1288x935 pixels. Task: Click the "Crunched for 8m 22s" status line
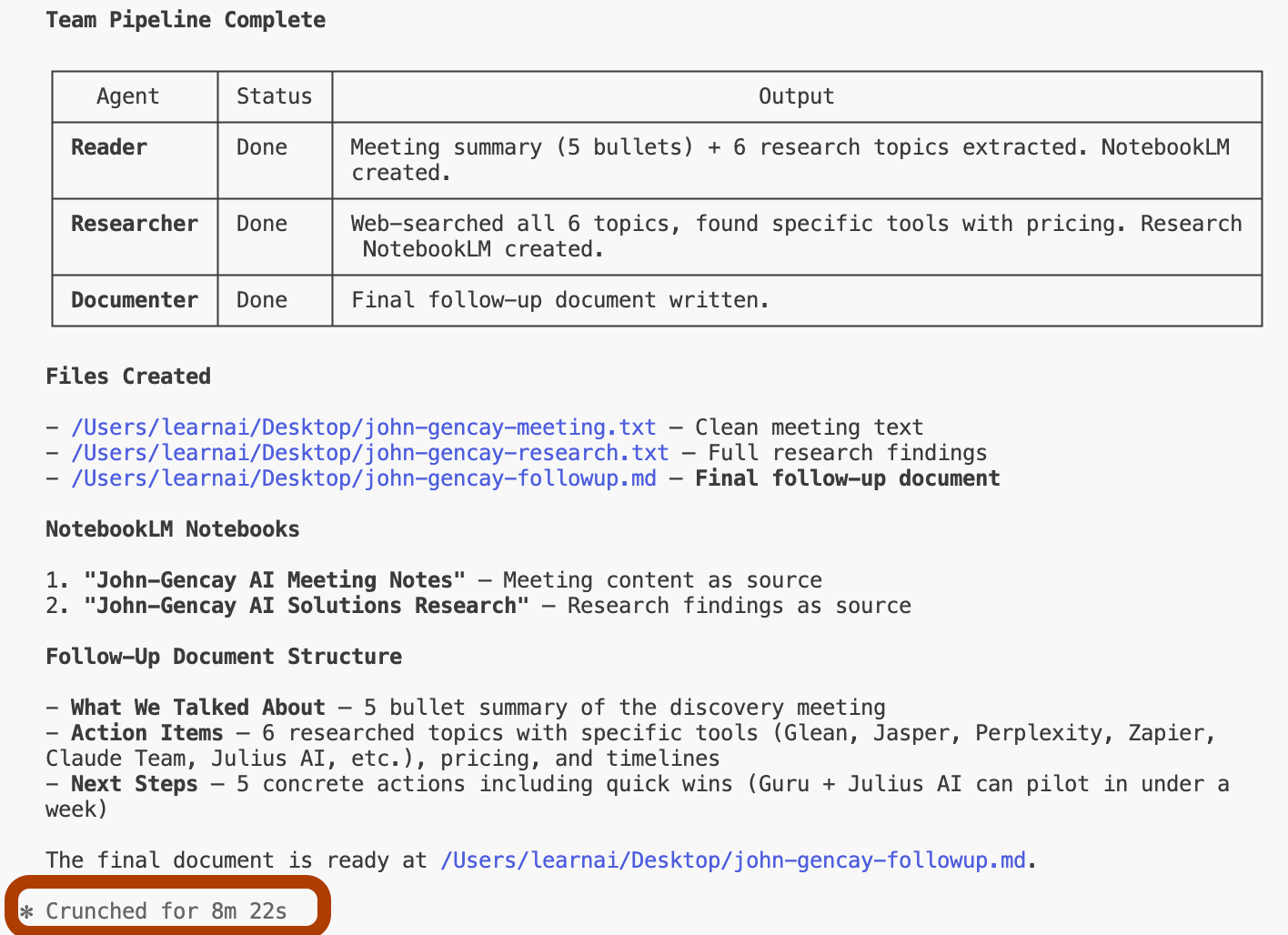point(166,911)
